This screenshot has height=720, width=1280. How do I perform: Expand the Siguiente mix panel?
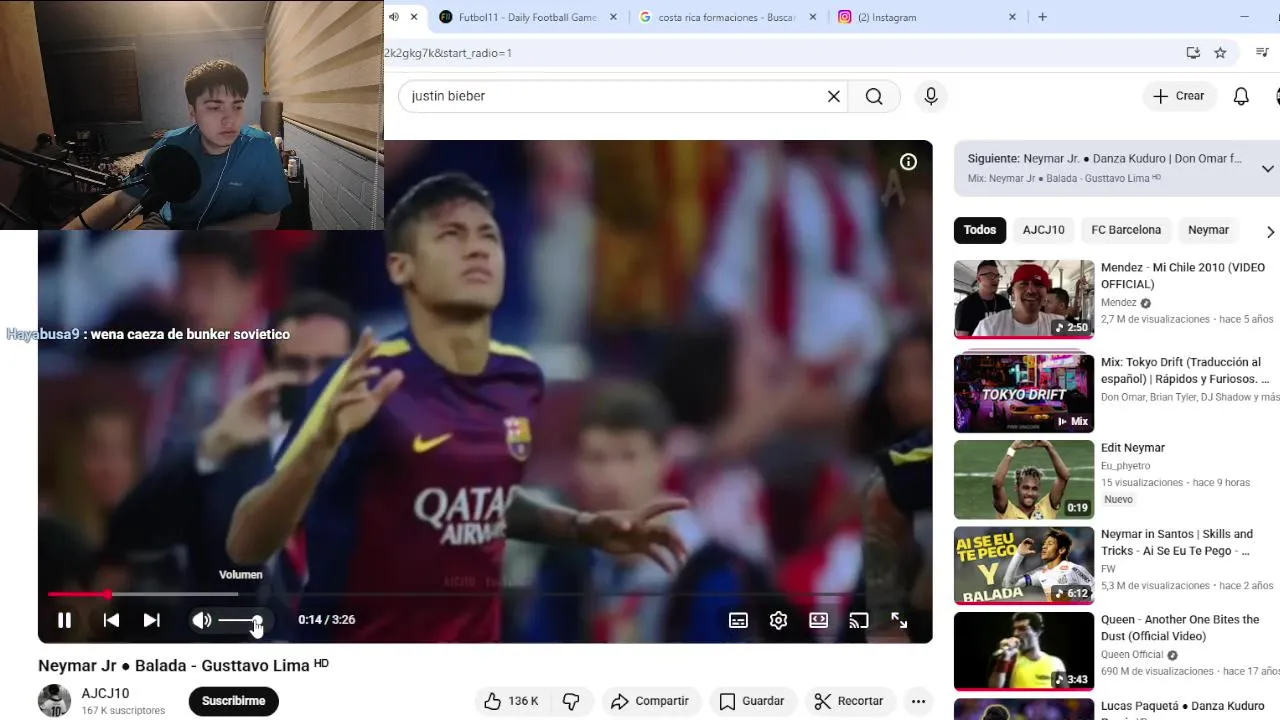[1267, 168]
